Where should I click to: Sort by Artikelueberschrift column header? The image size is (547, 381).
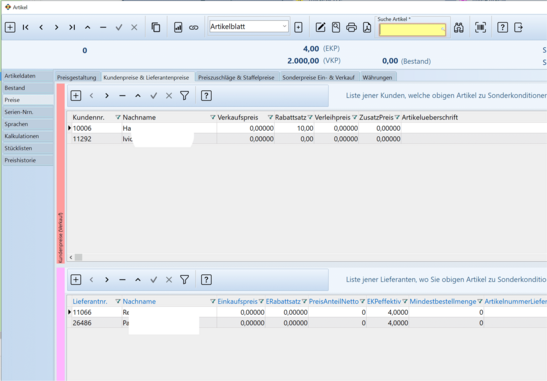click(x=430, y=118)
